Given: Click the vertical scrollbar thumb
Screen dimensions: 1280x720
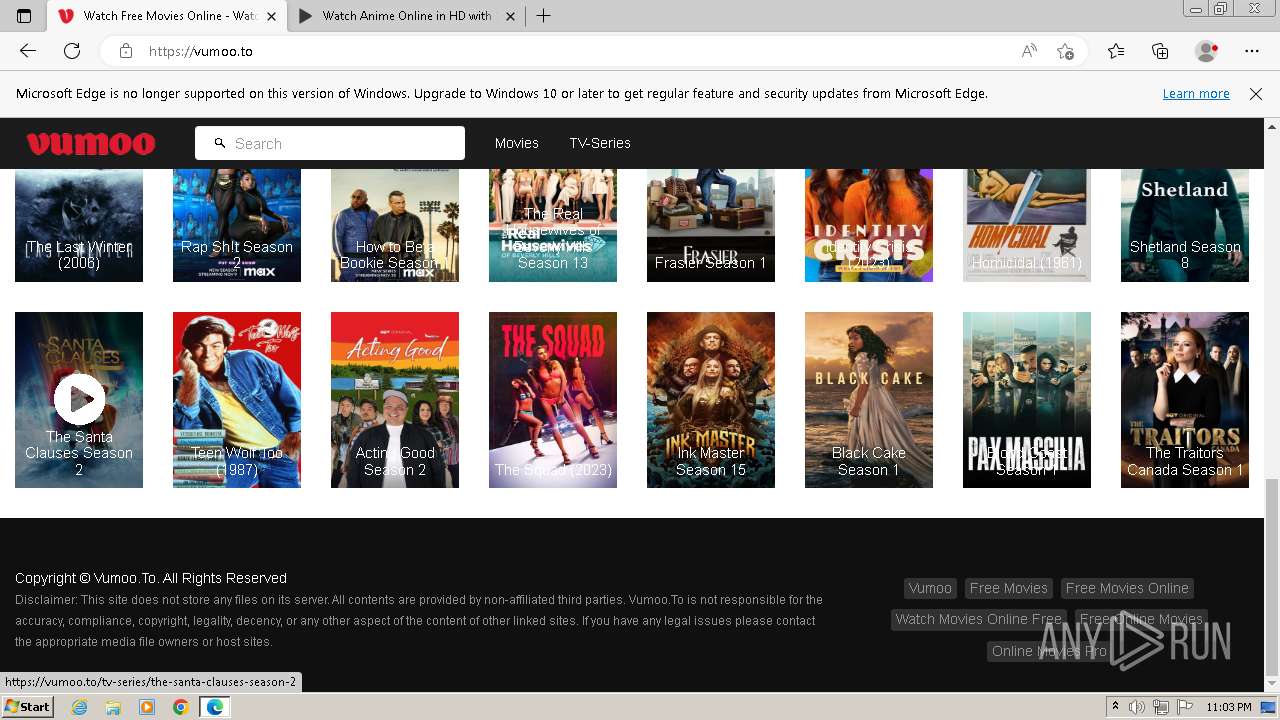Looking at the screenshot, I should (x=1272, y=577).
